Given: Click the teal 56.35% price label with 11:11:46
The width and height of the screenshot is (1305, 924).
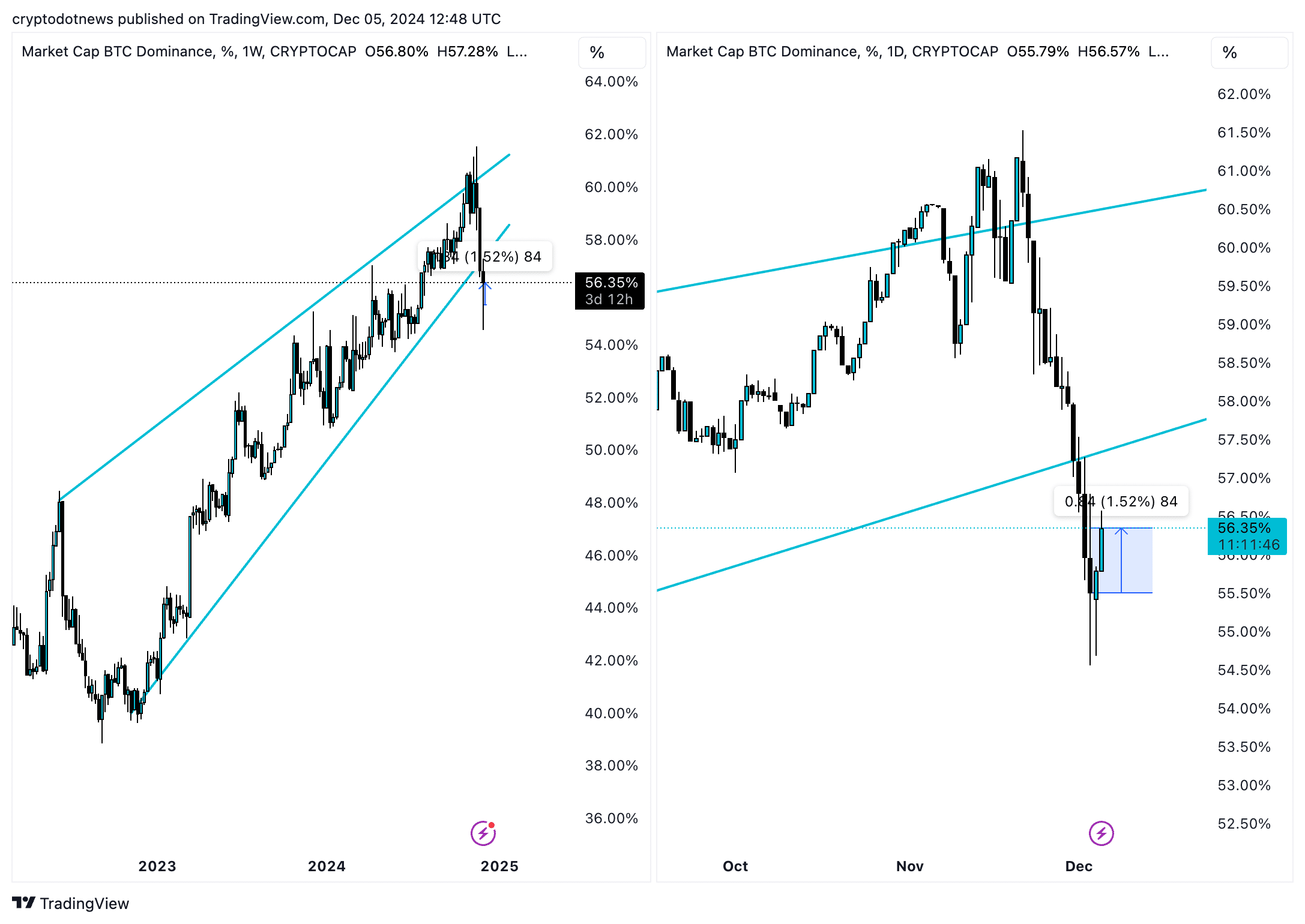Looking at the screenshot, I should pyautogui.click(x=1247, y=536).
